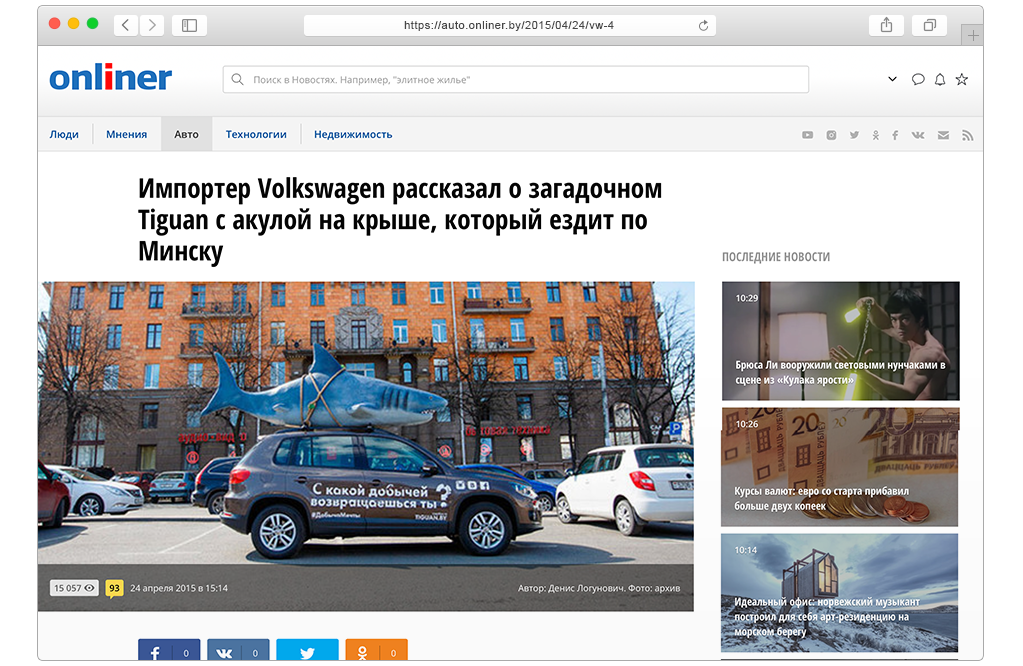Click the Safari address bar URL
Image resolution: width=1023 pixels, height=666 pixels.
[x=509, y=25]
